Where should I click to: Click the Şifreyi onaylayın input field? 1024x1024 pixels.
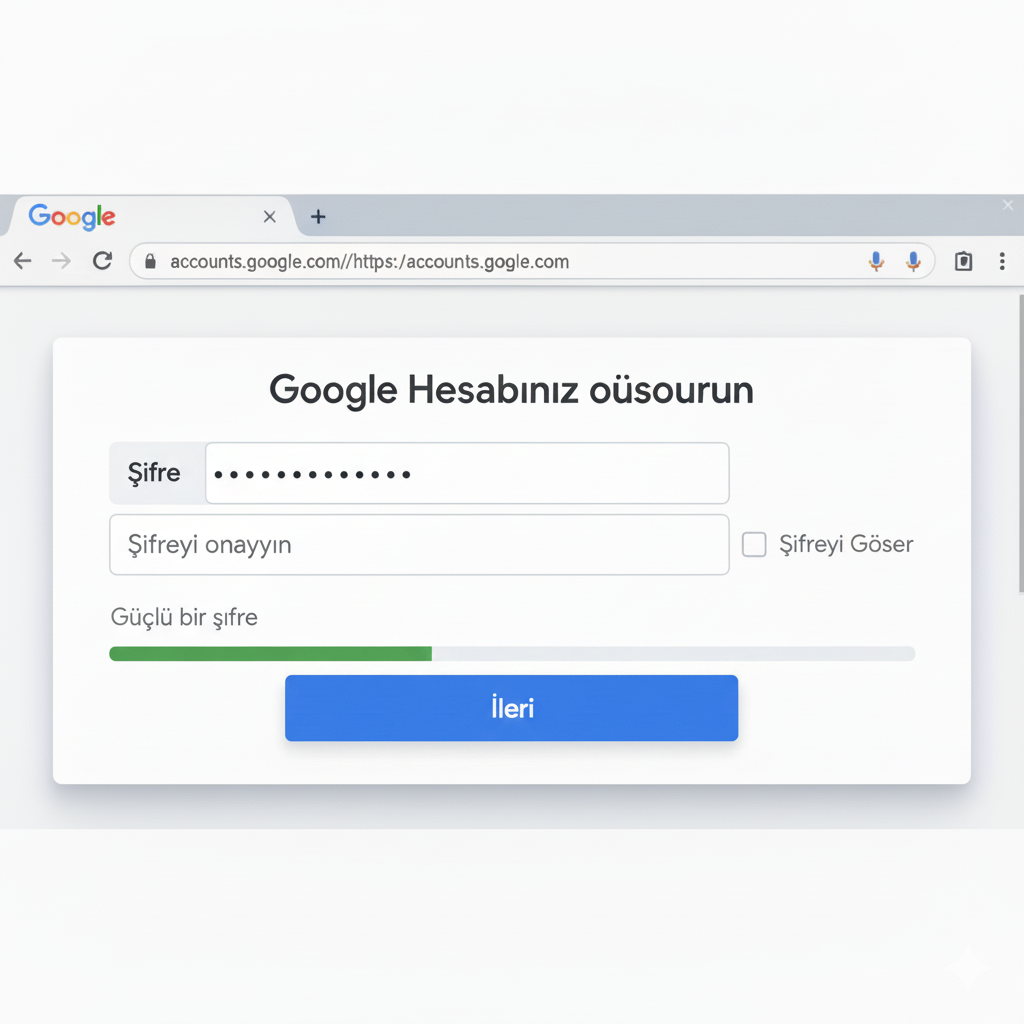point(418,545)
